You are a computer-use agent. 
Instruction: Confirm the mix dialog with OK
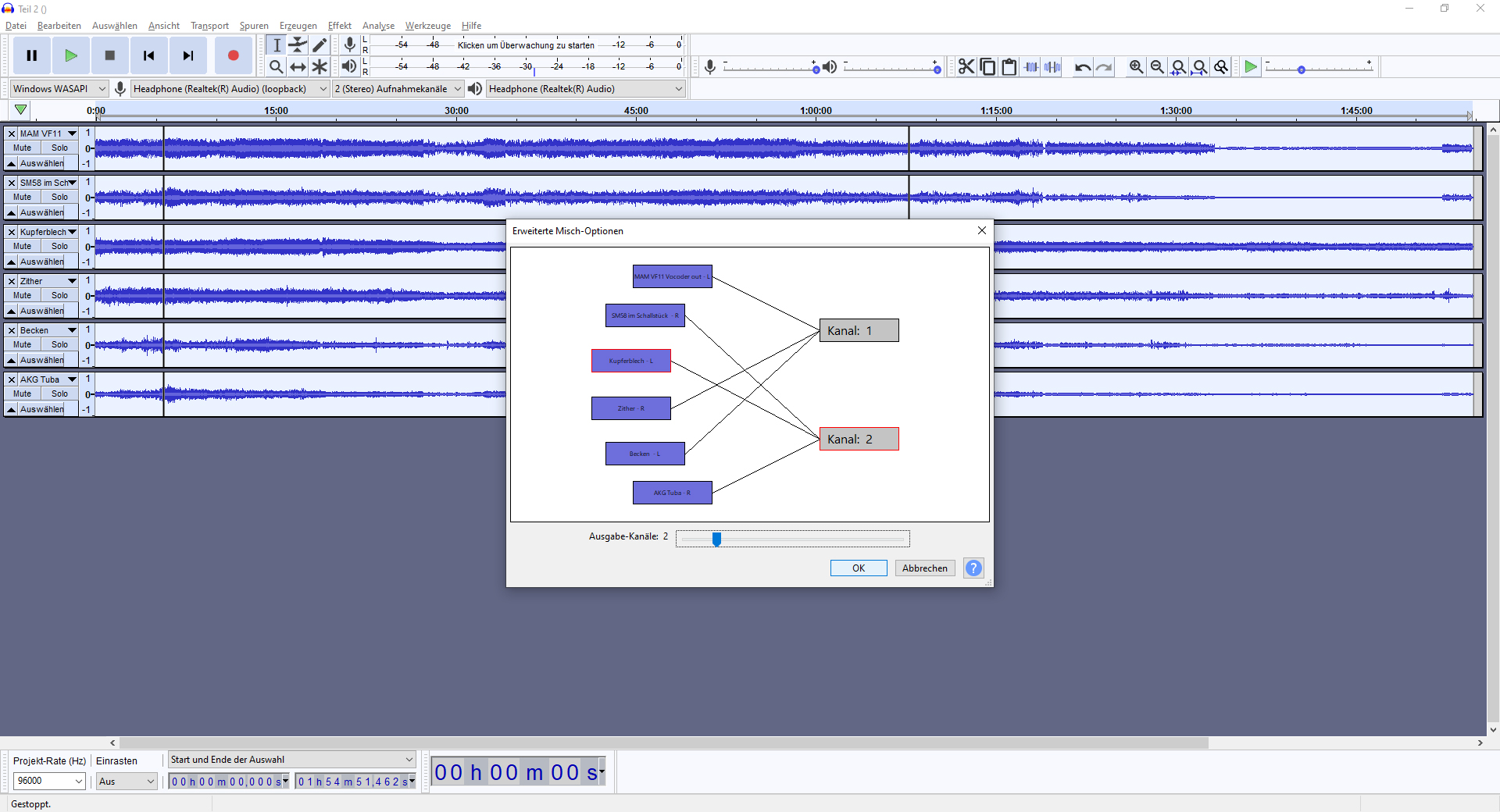tap(859, 568)
